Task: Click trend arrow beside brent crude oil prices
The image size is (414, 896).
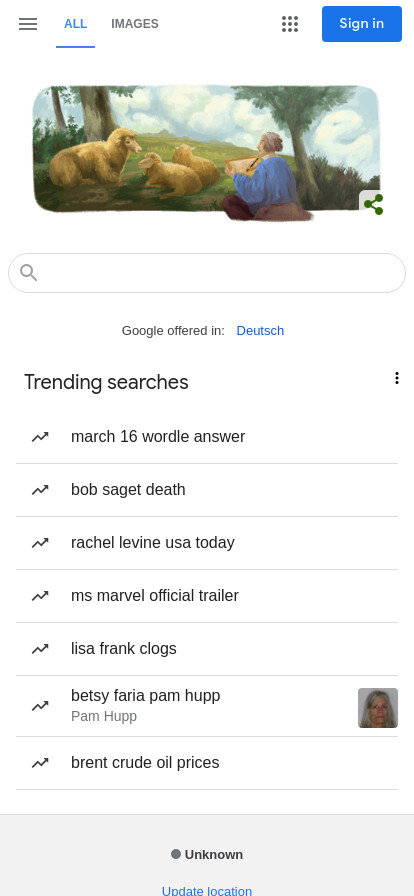Action: coord(40,763)
